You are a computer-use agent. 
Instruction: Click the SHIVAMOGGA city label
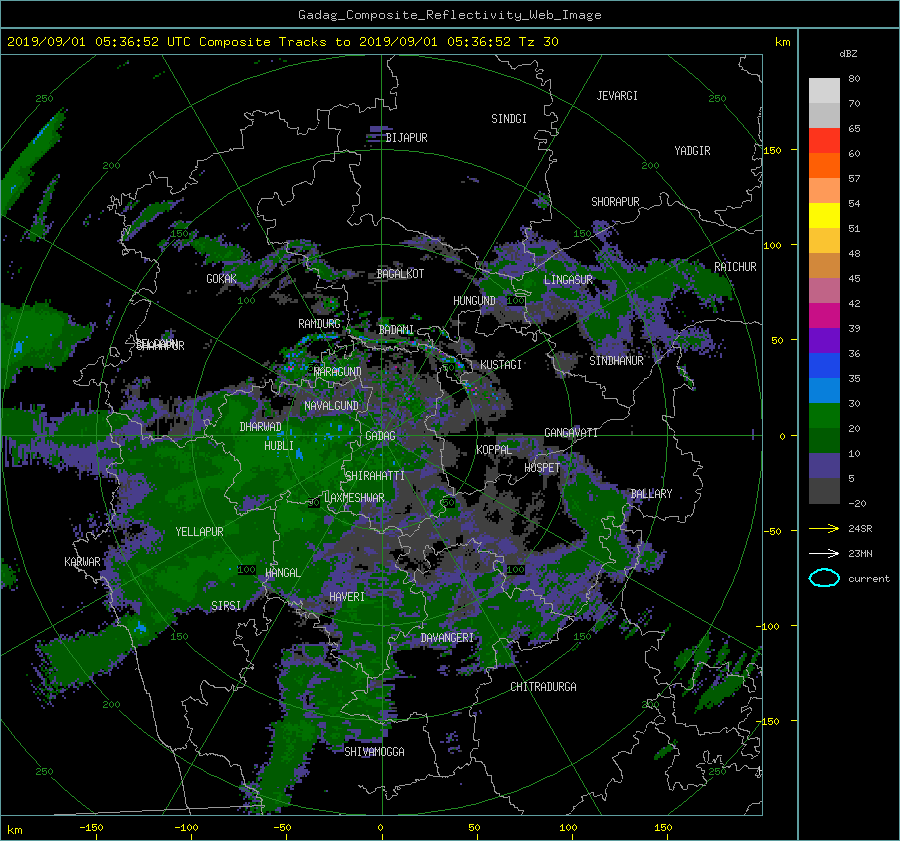[374, 752]
